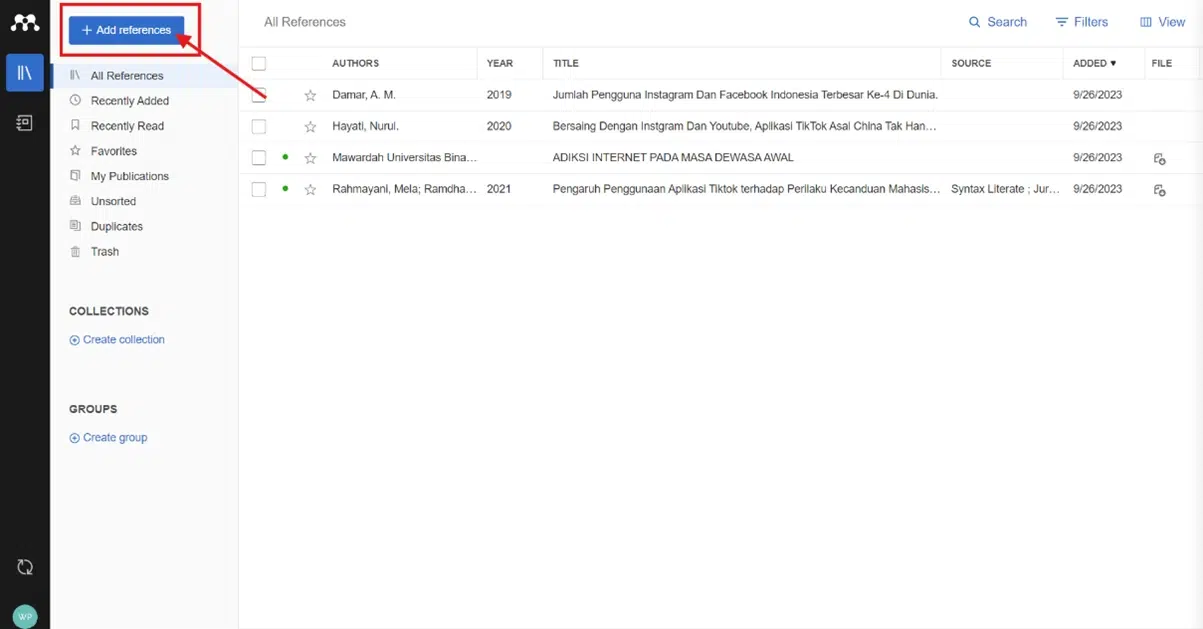Click the Add references button
The height and width of the screenshot is (629, 1203).
pos(127,31)
